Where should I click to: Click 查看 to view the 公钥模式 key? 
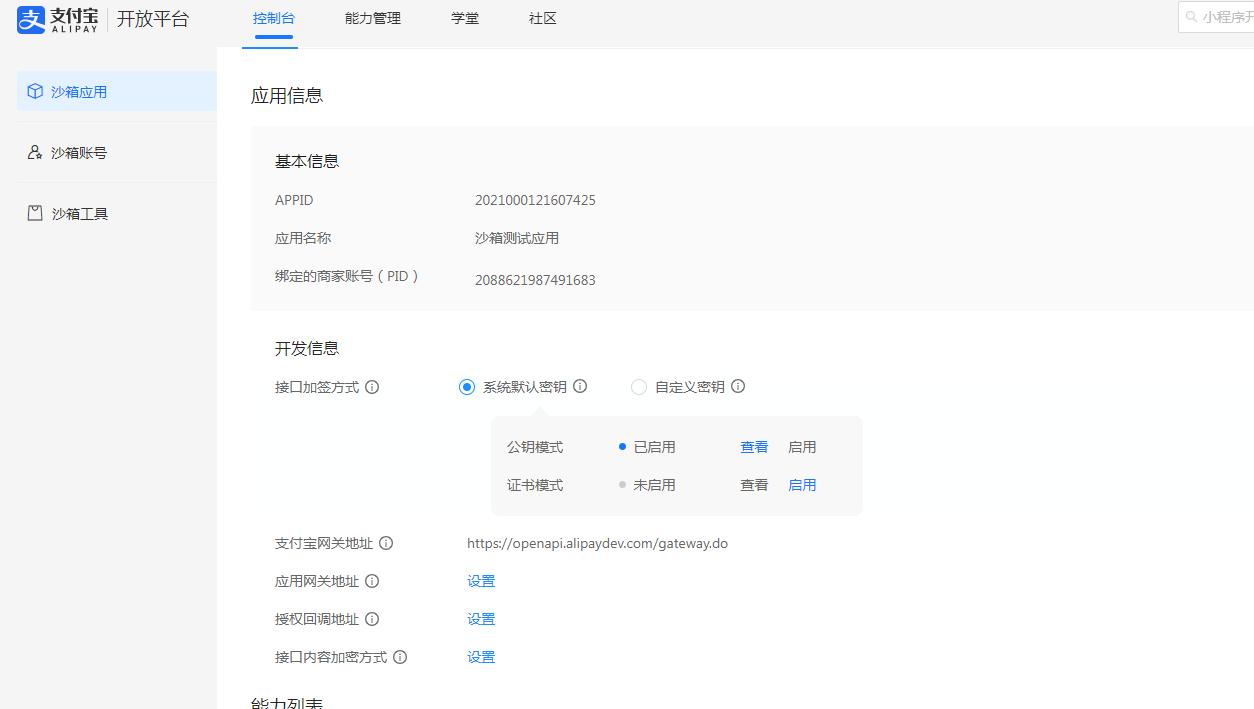[x=754, y=446]
